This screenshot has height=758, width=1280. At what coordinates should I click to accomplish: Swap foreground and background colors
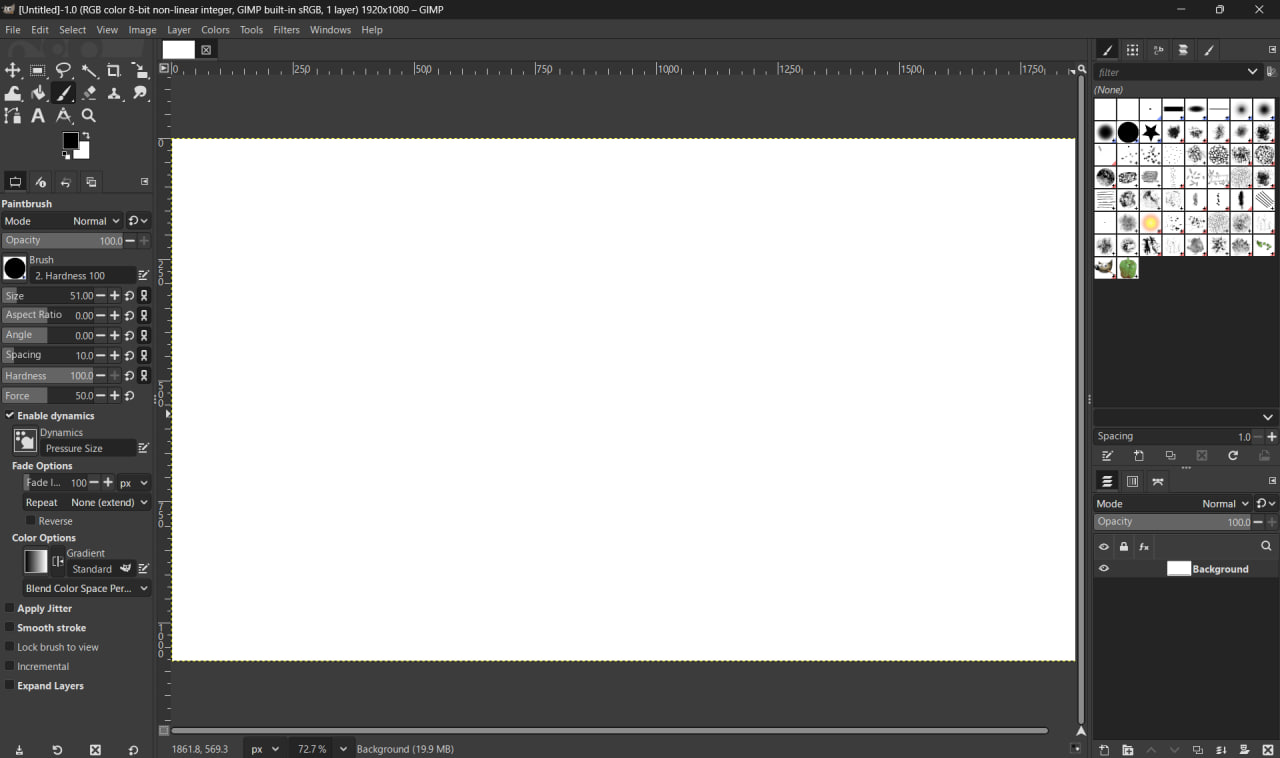click(x=85, y=136)
